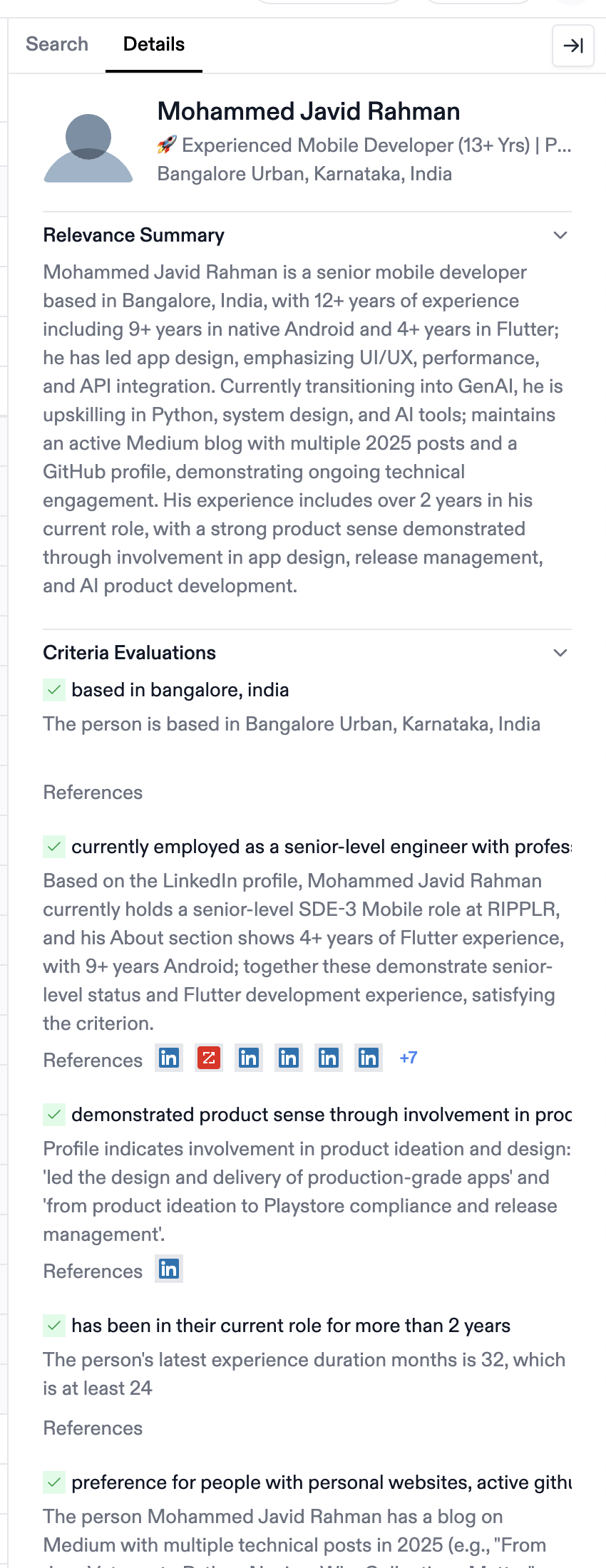Click the profile avatar placeholder image
The image size is (606, 1568).
click(x=88, y=148)
